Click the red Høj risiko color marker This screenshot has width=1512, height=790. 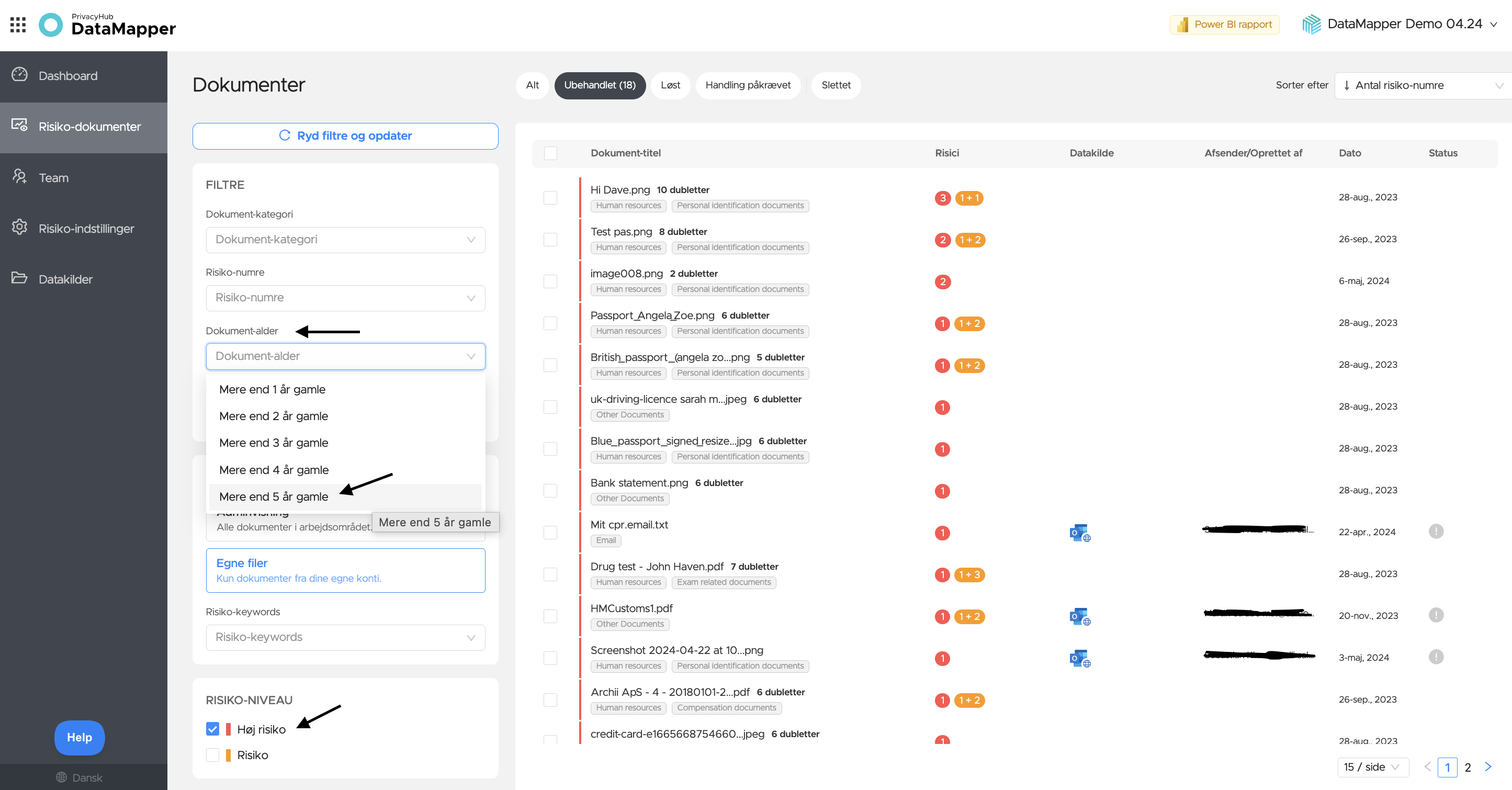pos(228,729)
